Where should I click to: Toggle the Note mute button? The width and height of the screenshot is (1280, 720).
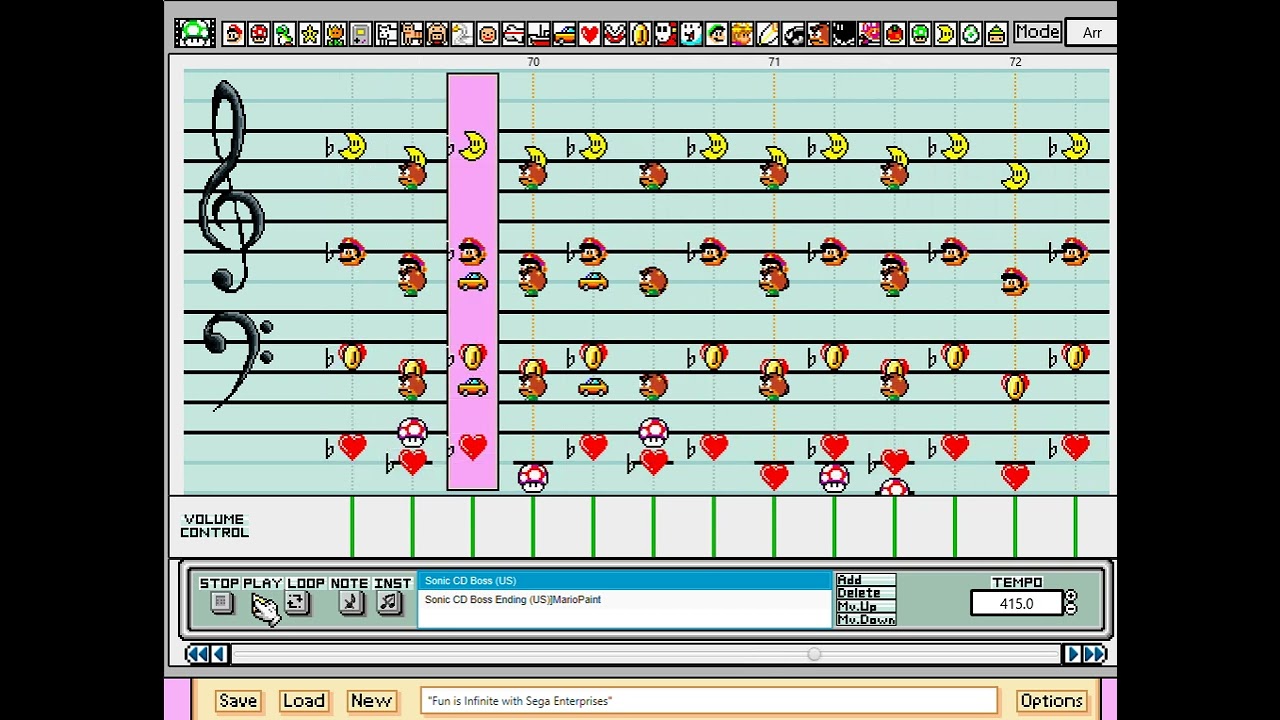pyautogui.click(x=350, y=602)
